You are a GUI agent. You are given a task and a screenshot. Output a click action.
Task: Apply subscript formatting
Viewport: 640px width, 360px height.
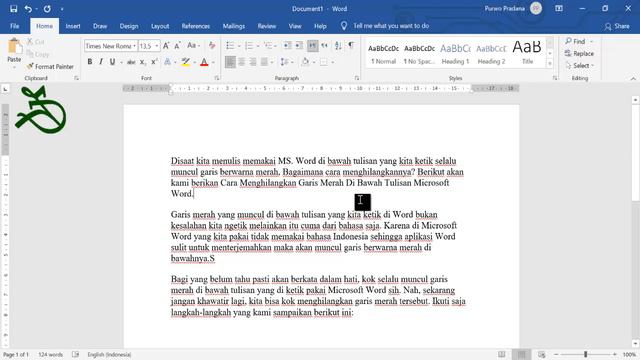[142, 62]
